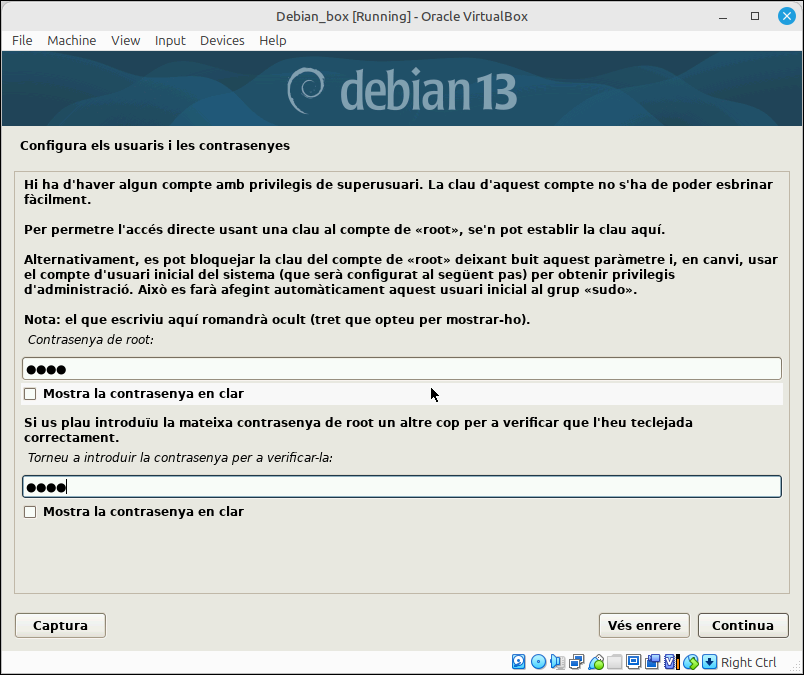Maximize the VirtualBox window
The width and height of the screenshot is (804, 675).
755,16
